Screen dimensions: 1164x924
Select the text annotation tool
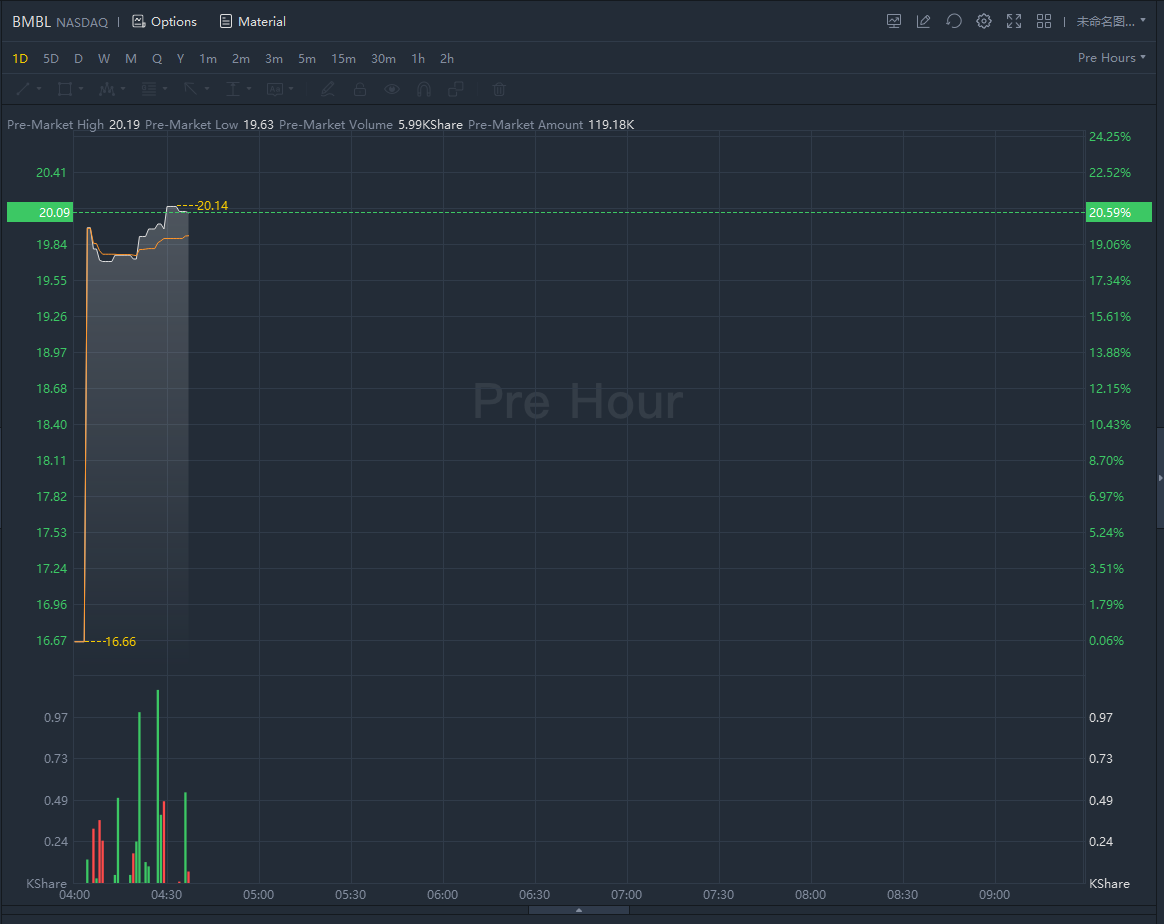[x=275, y=89]
